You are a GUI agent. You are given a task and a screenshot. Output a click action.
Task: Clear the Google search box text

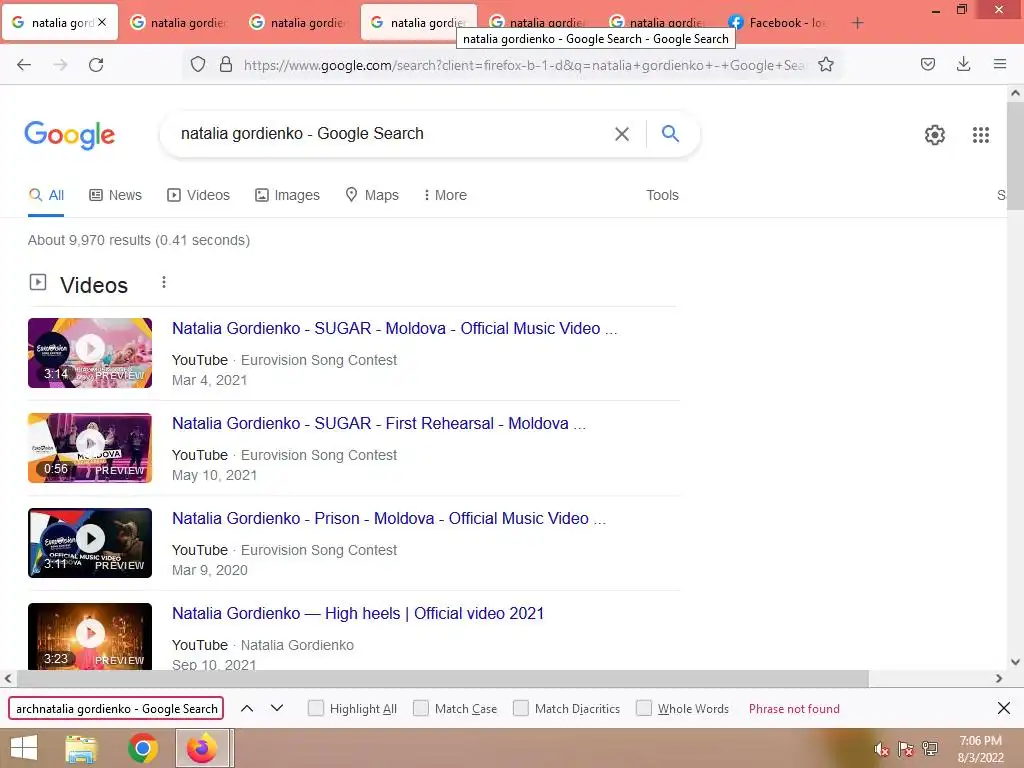point(622,134)
